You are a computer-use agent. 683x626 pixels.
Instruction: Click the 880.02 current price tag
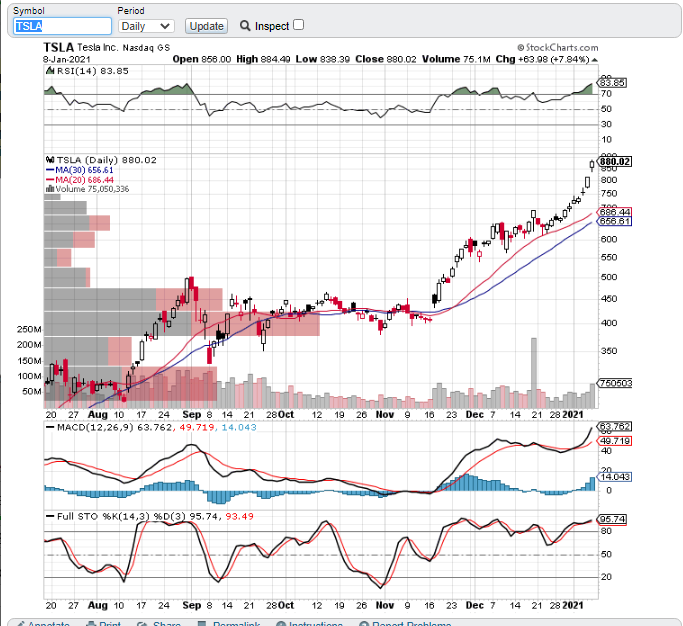point(616,161)
